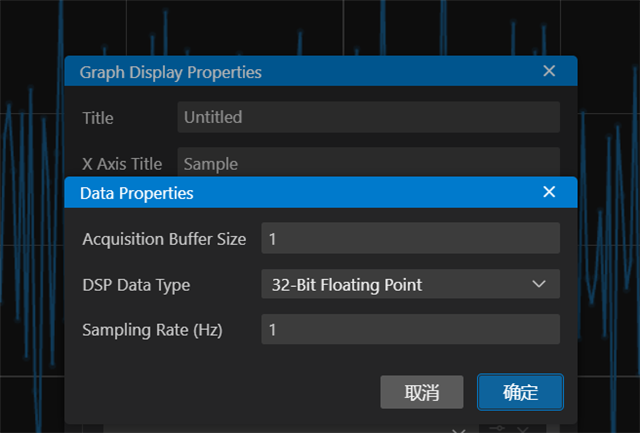The width and height of the screenshot is (640, 433).
Task: Click the Acquisition Buffer Size label
Action: pos(164,239)
